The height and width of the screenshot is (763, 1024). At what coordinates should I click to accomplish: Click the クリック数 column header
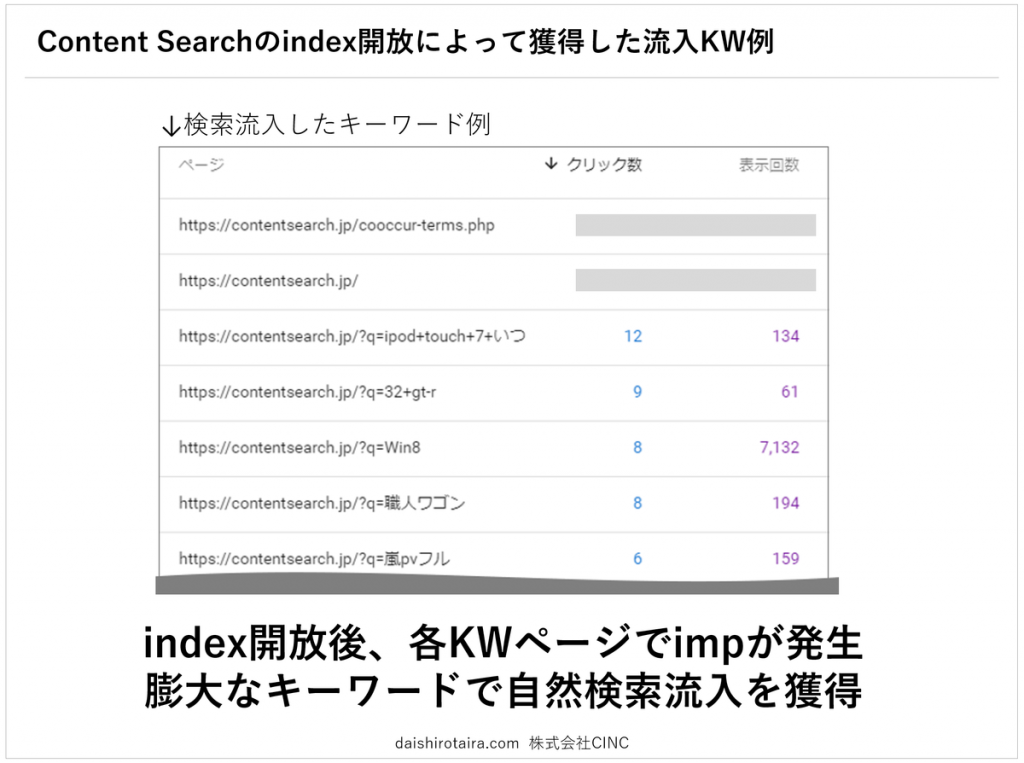(x=603, y=165)
